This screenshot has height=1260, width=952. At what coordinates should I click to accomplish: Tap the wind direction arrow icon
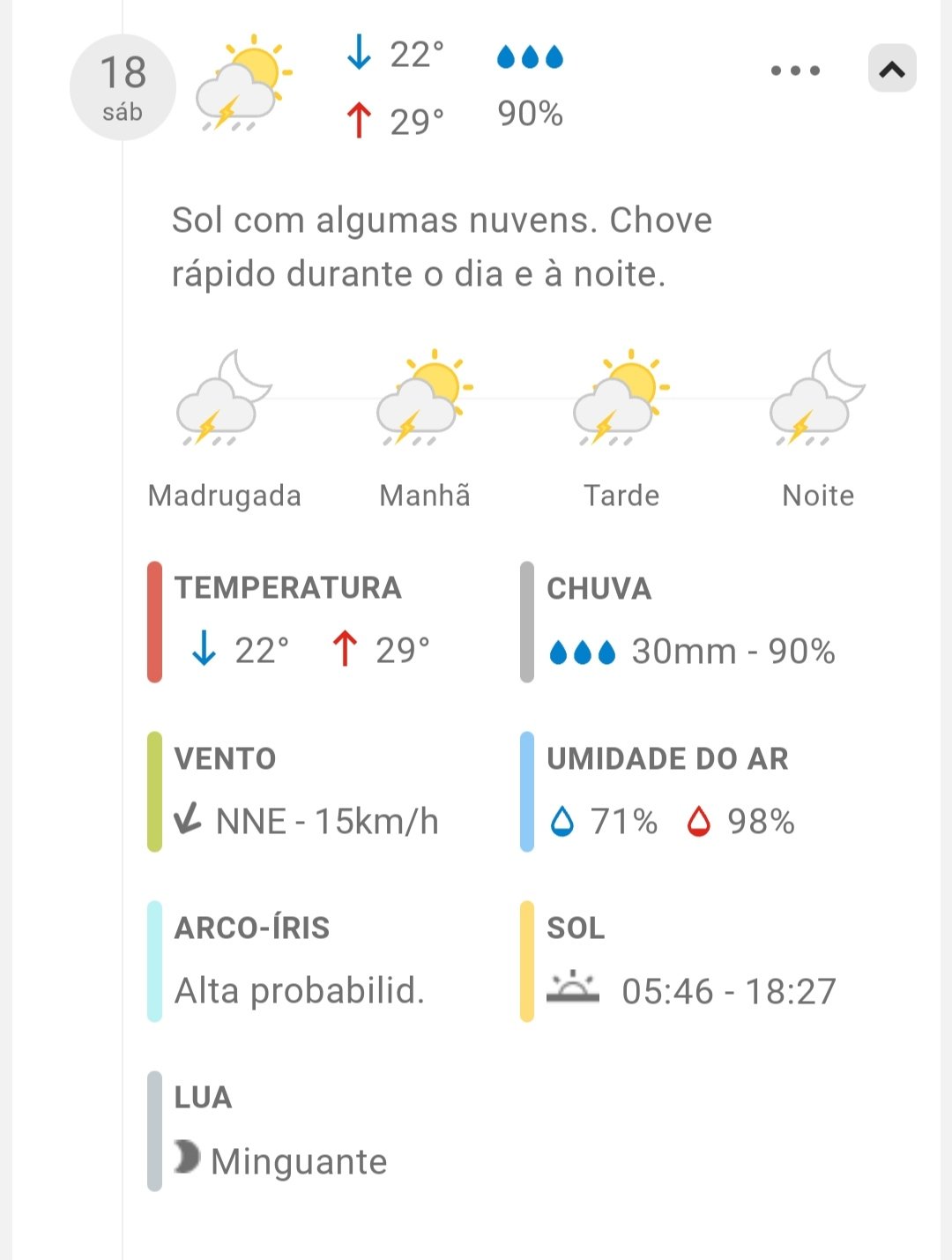(188, 820)
